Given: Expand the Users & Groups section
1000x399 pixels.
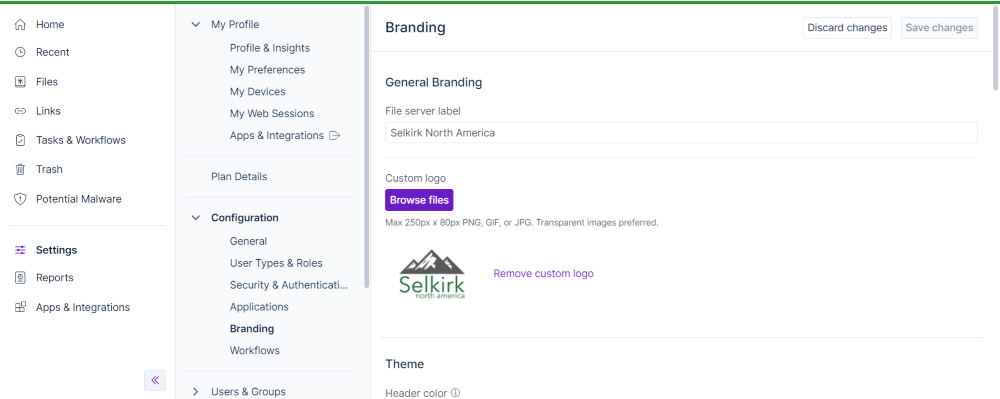Looking at the screenshot, I should click(x=195, y=392).
